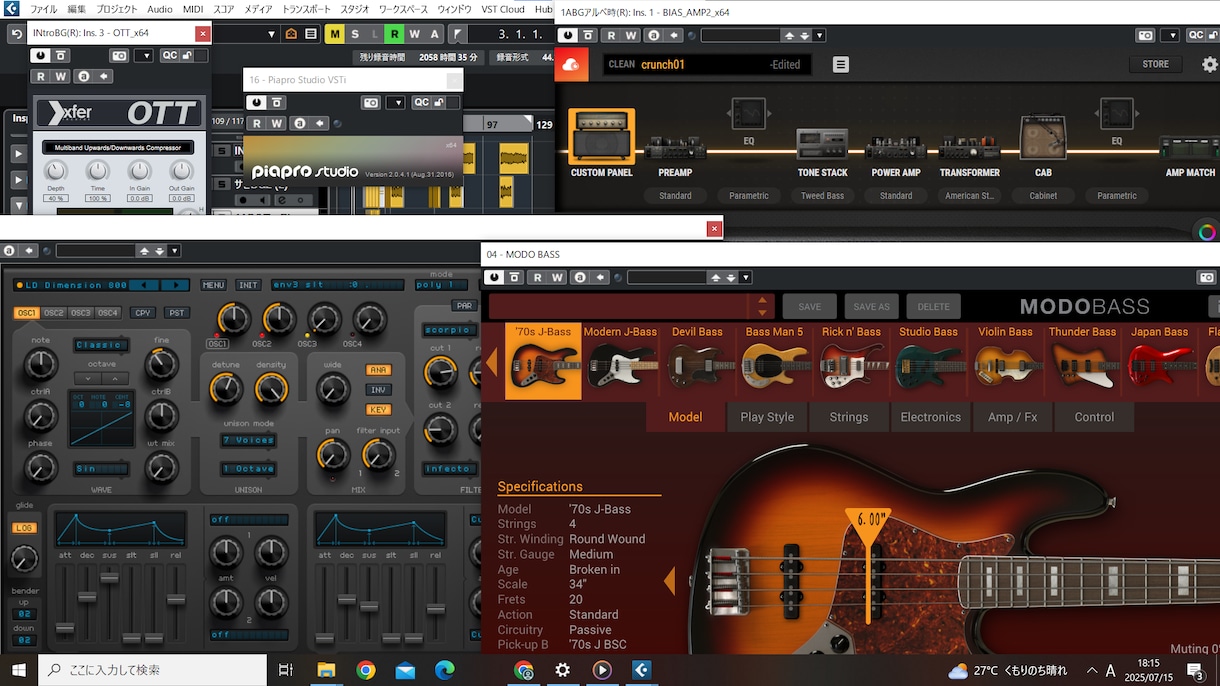Viewport: 1220px width, 686px height.
Task: Open the BIAS AMP plugin preset dropdown arrow
Action: [820, 35]
